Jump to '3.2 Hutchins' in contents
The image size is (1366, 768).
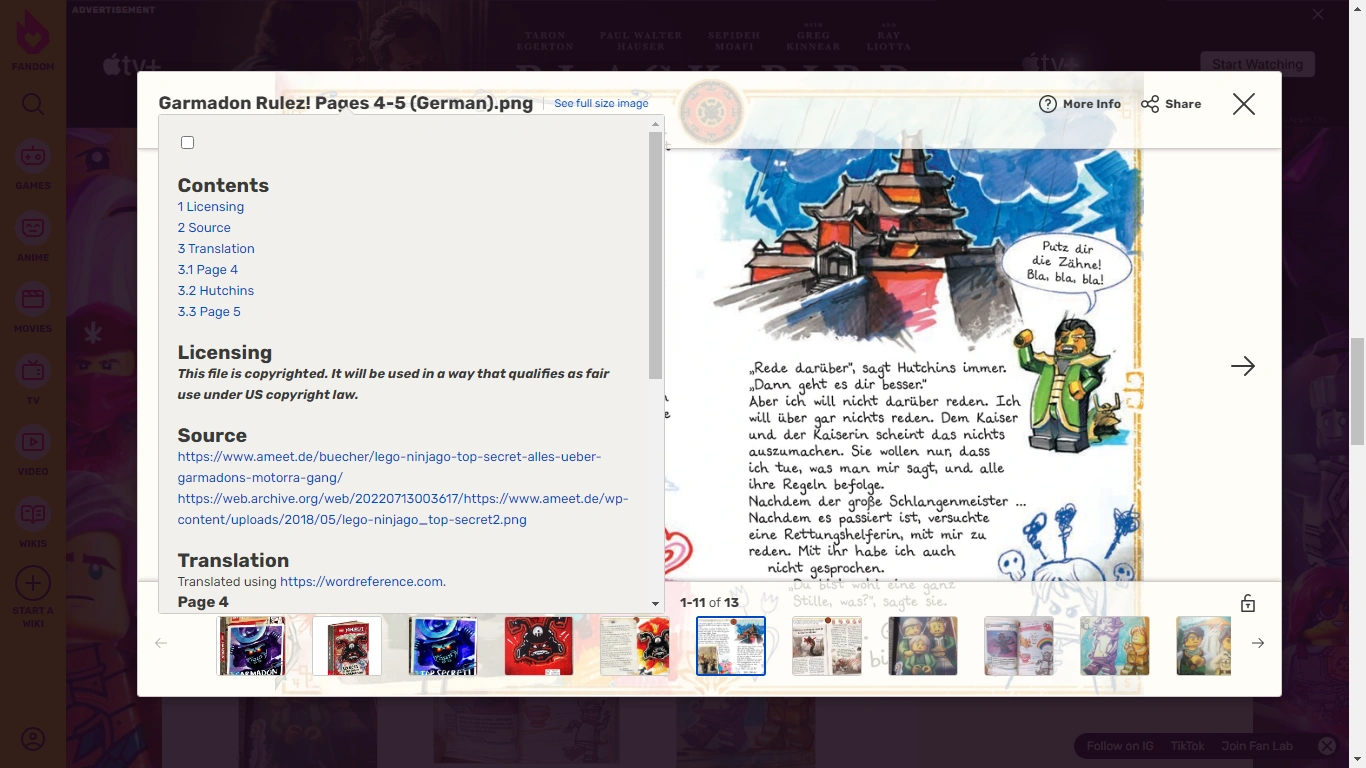pos(216,291)
